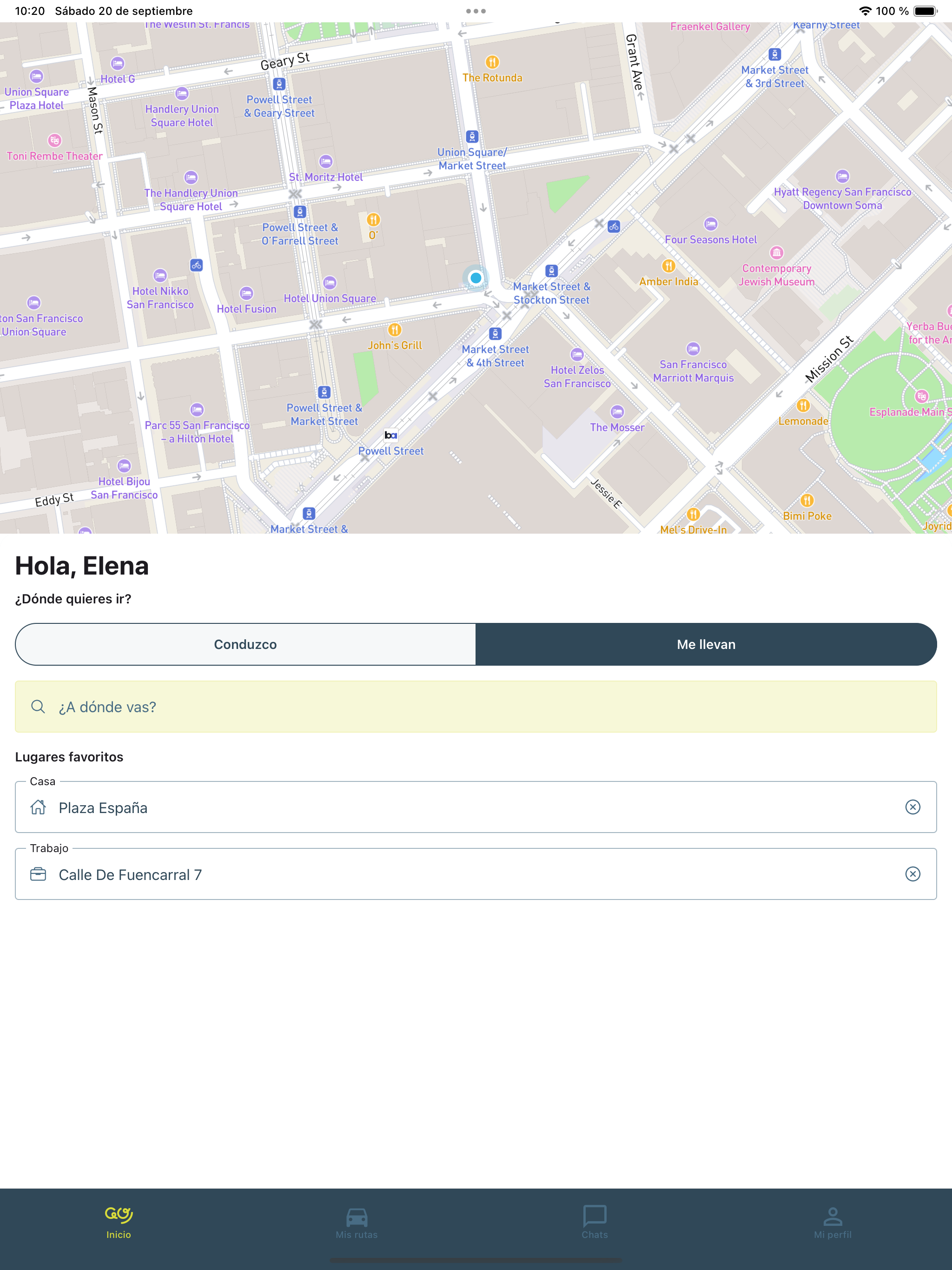
Task: Open the three-dot multitasking menu
Action: click(476, 11)
